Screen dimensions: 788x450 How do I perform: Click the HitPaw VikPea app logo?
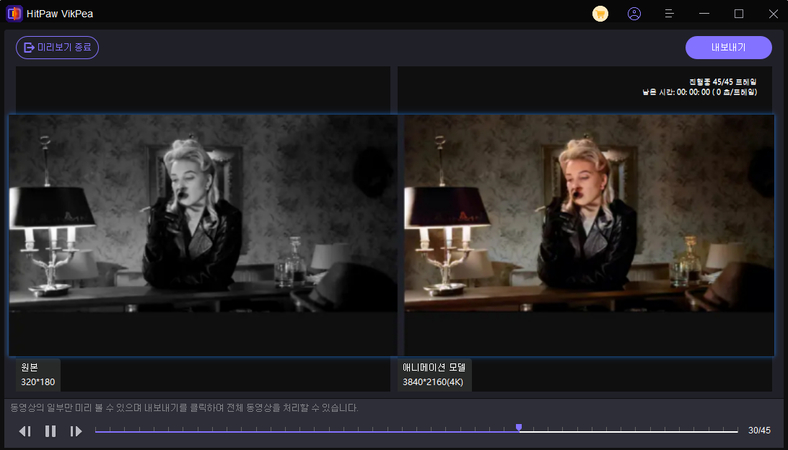pos(14,14)
